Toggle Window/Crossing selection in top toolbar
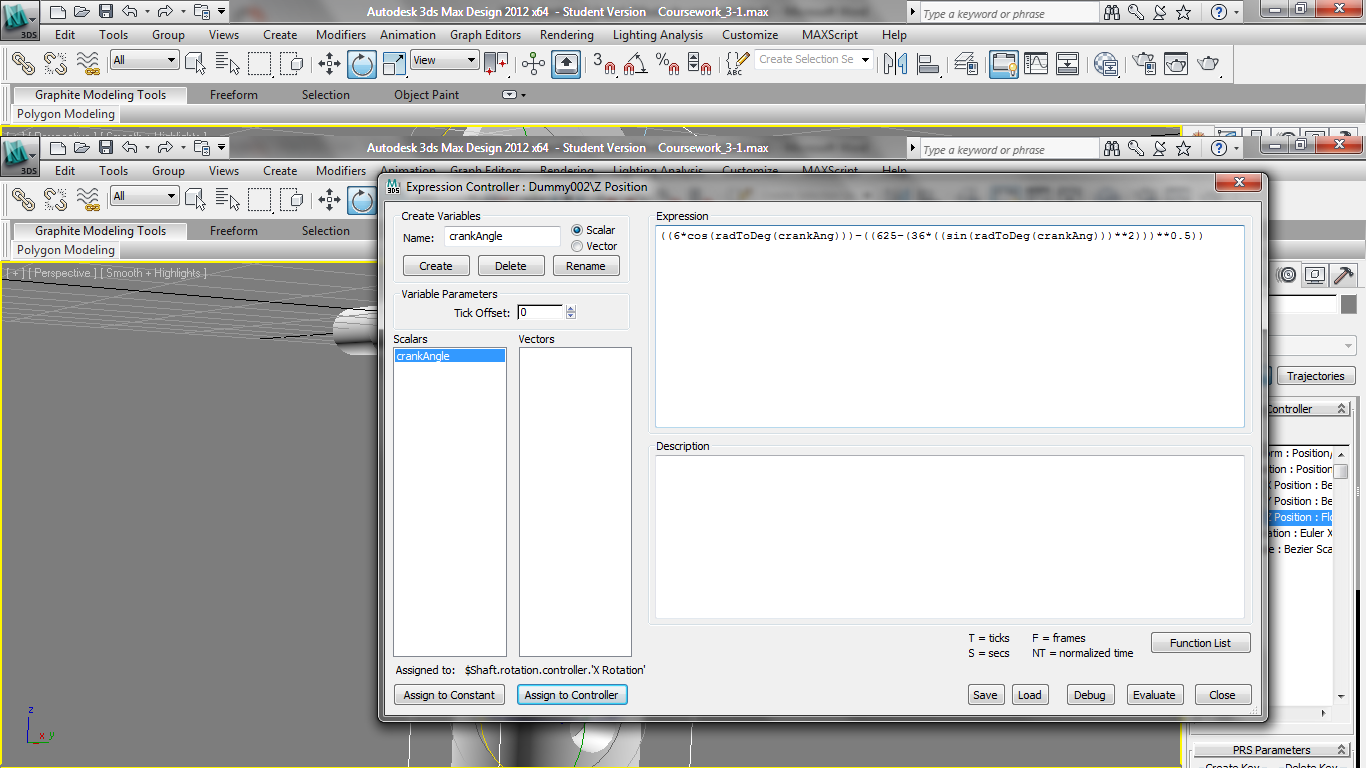Image resolution: width=1366 pixels, height=768 pixels. click(292, 64)
